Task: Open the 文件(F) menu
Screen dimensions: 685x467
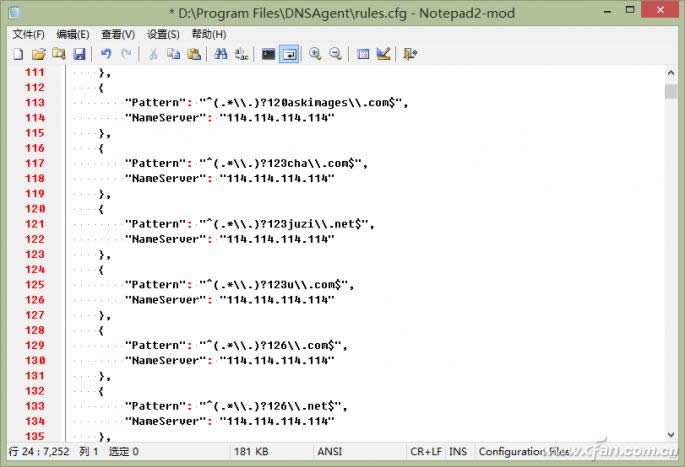Action: (x=29, y=34)
